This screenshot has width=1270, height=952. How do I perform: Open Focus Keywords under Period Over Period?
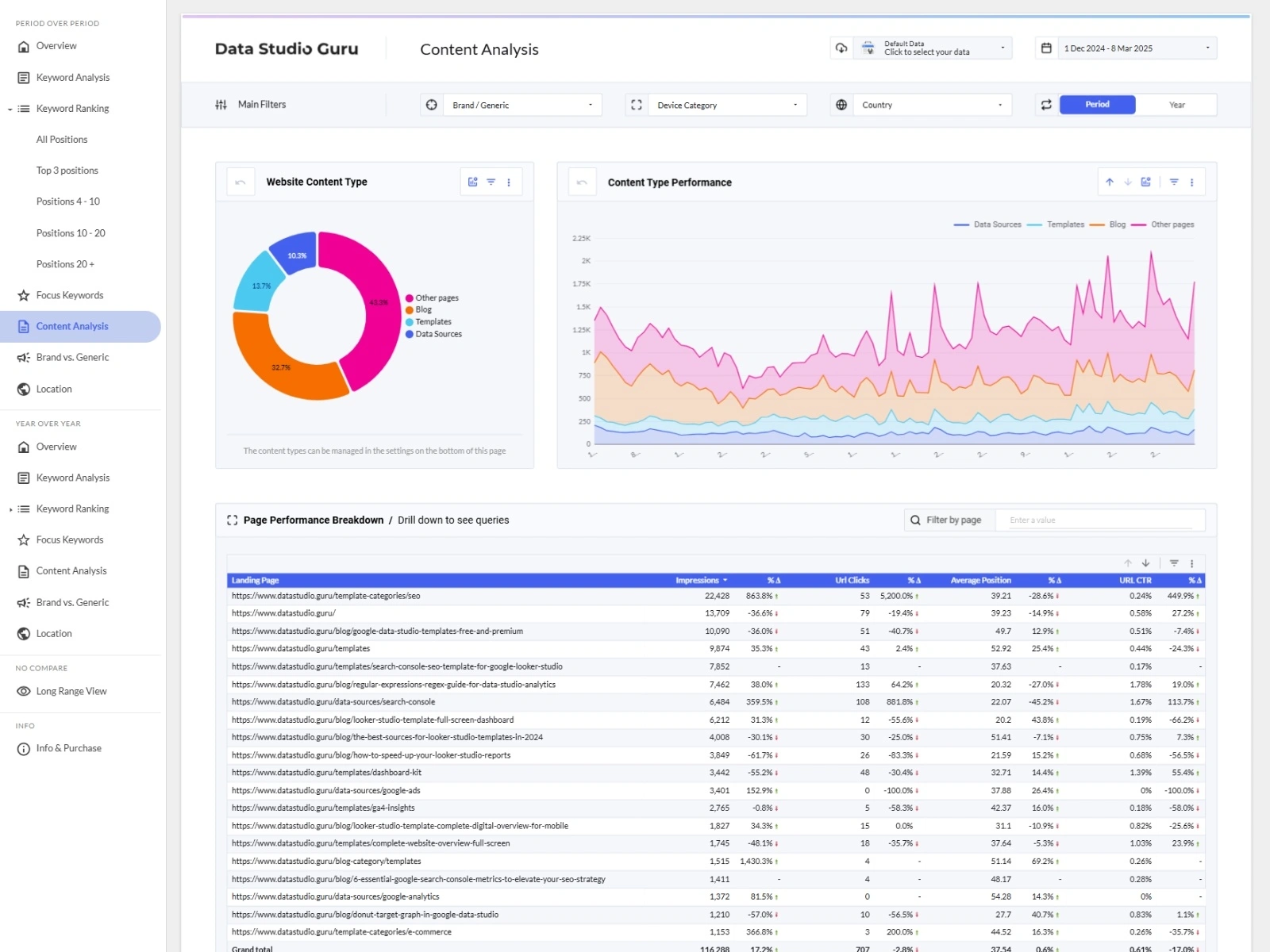70,295
